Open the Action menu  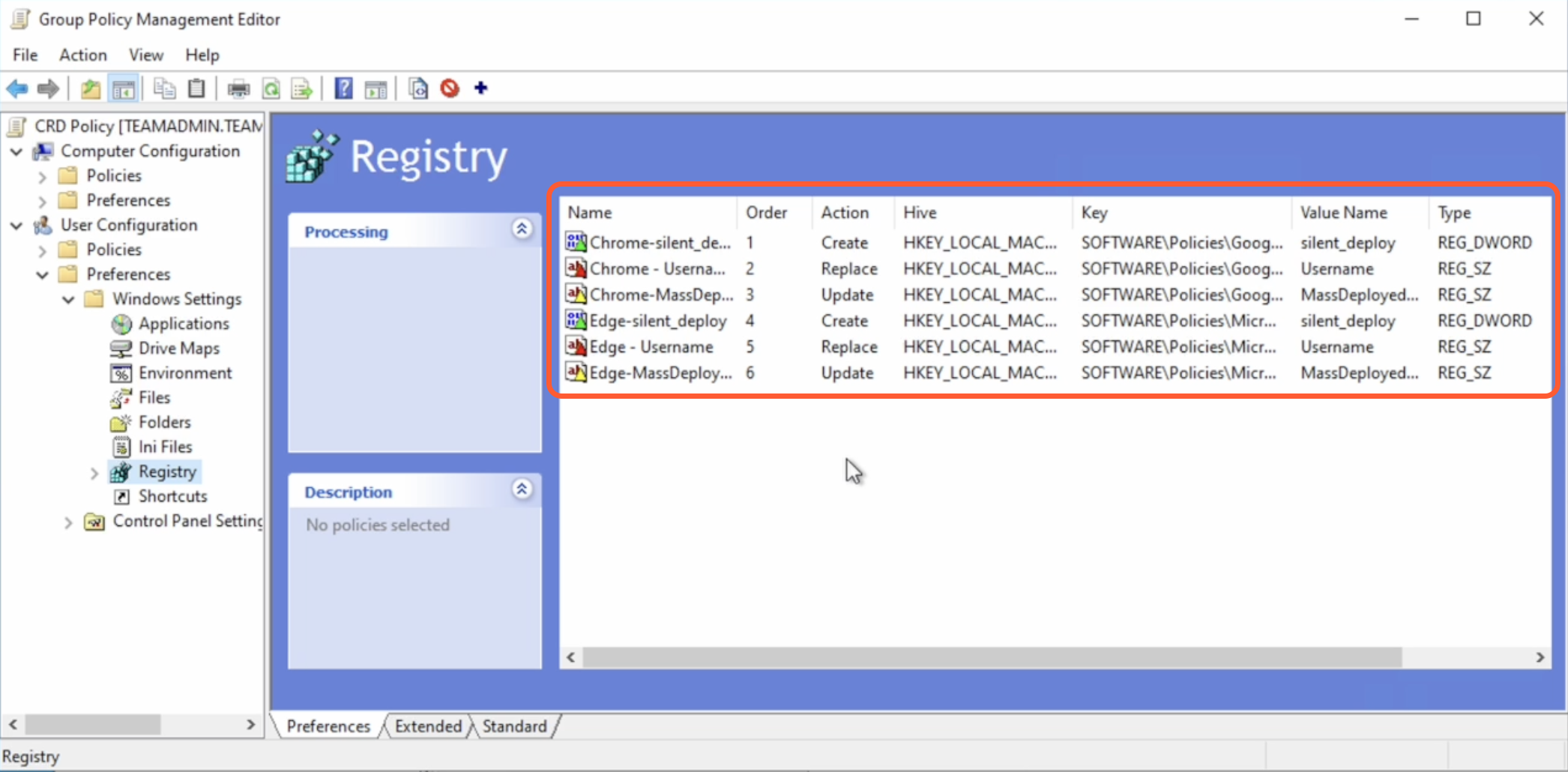pos(82,55)
